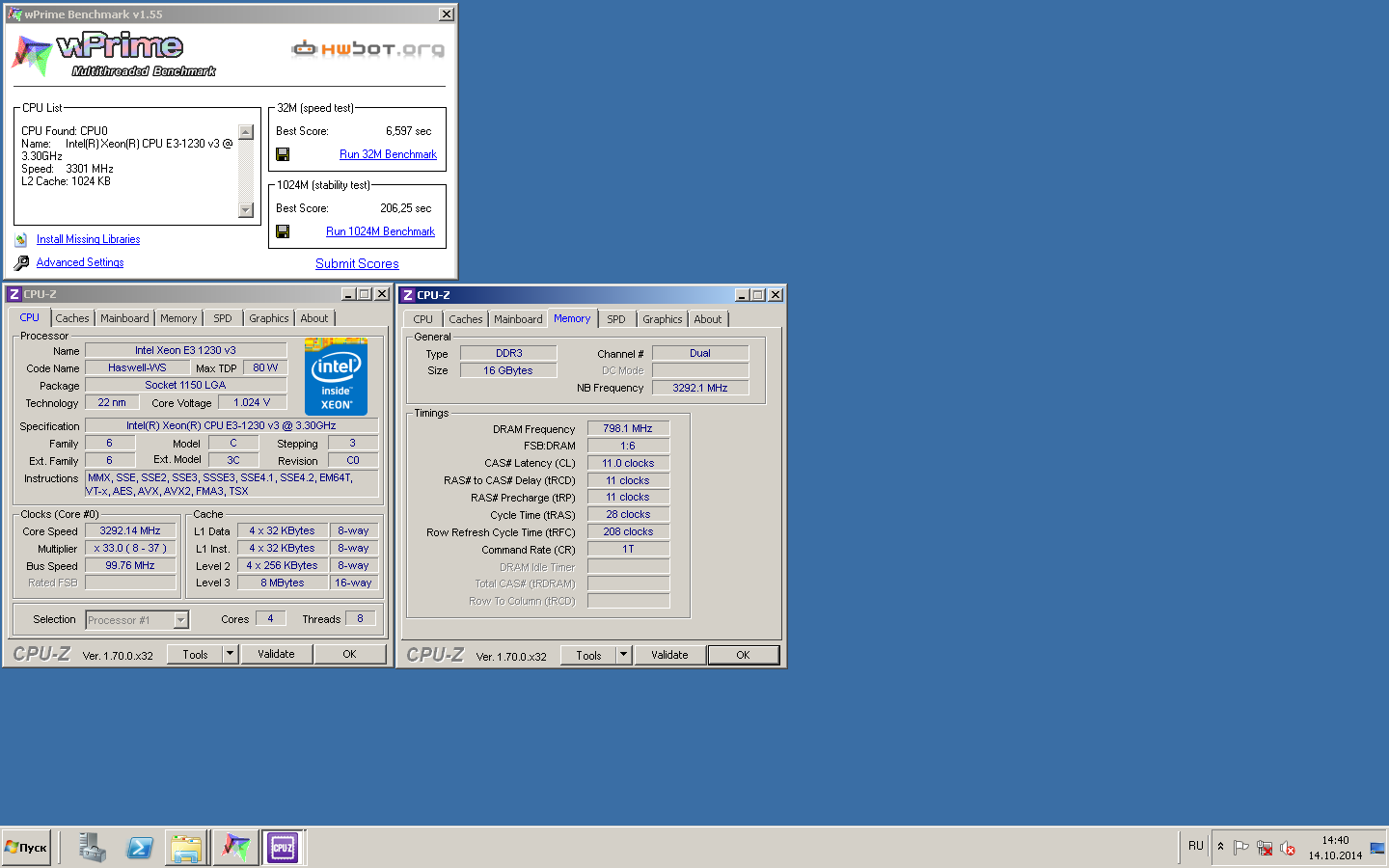1389x868 pixels.
Task: Switch to CPU-Z taskbar button
Action: [x=283, y=848]
